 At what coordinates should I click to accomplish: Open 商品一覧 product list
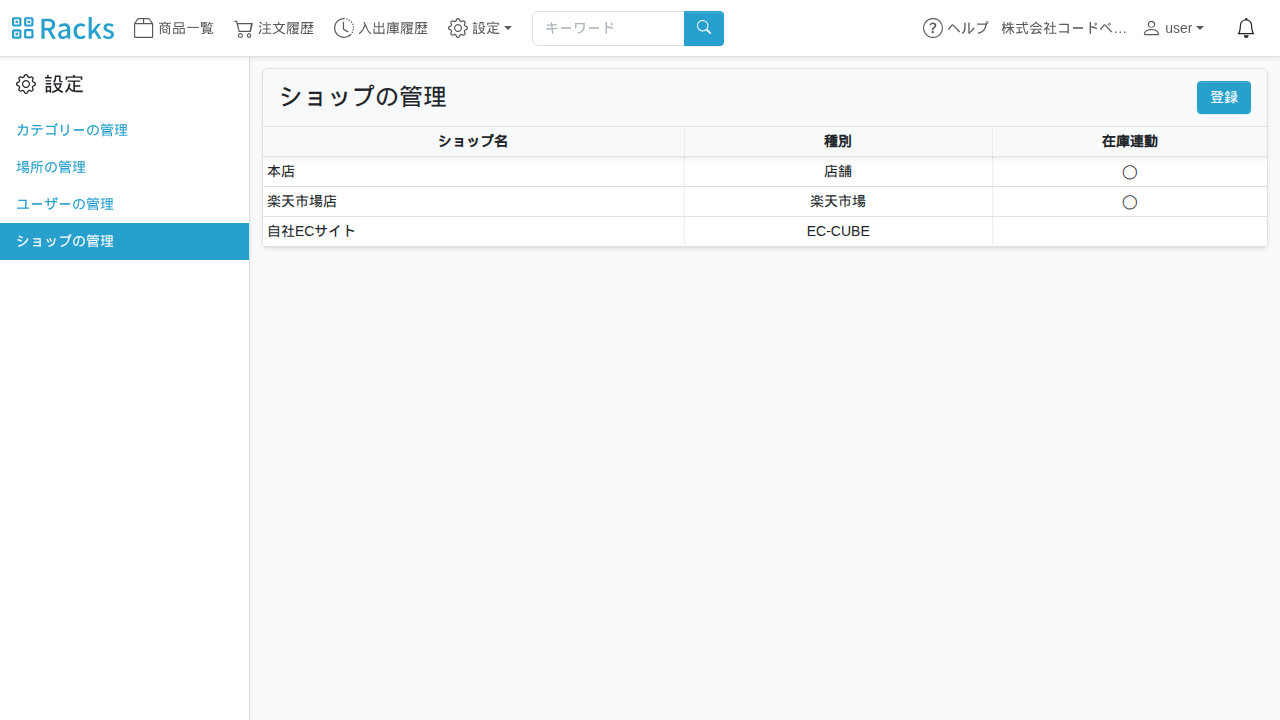pyautogui.click(x=174, y=28)
